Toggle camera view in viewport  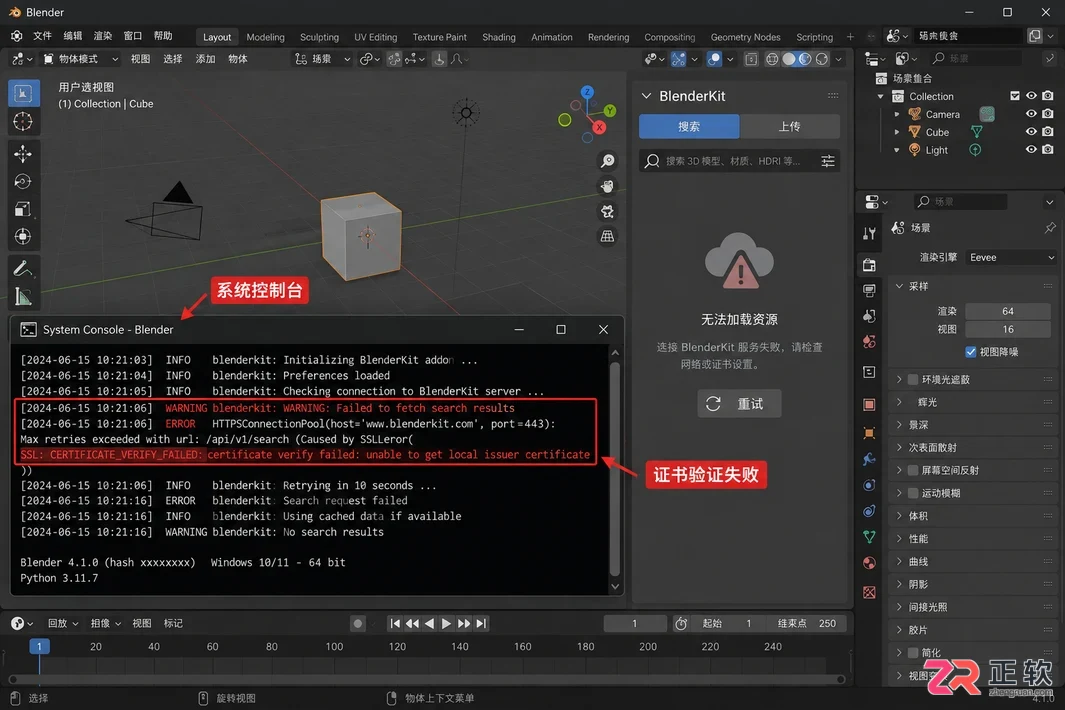coord(607,211)
